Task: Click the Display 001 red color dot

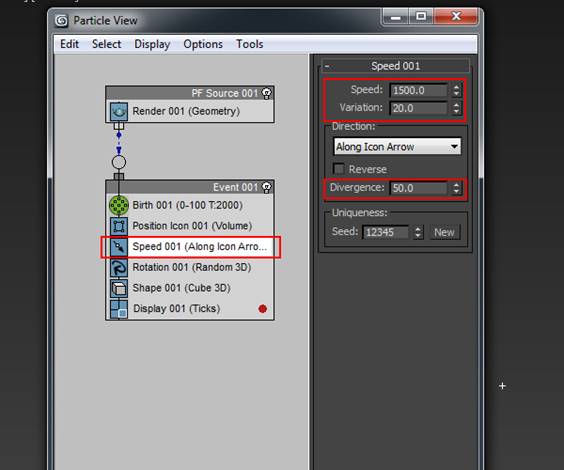Action: click(x=263, y=309)
